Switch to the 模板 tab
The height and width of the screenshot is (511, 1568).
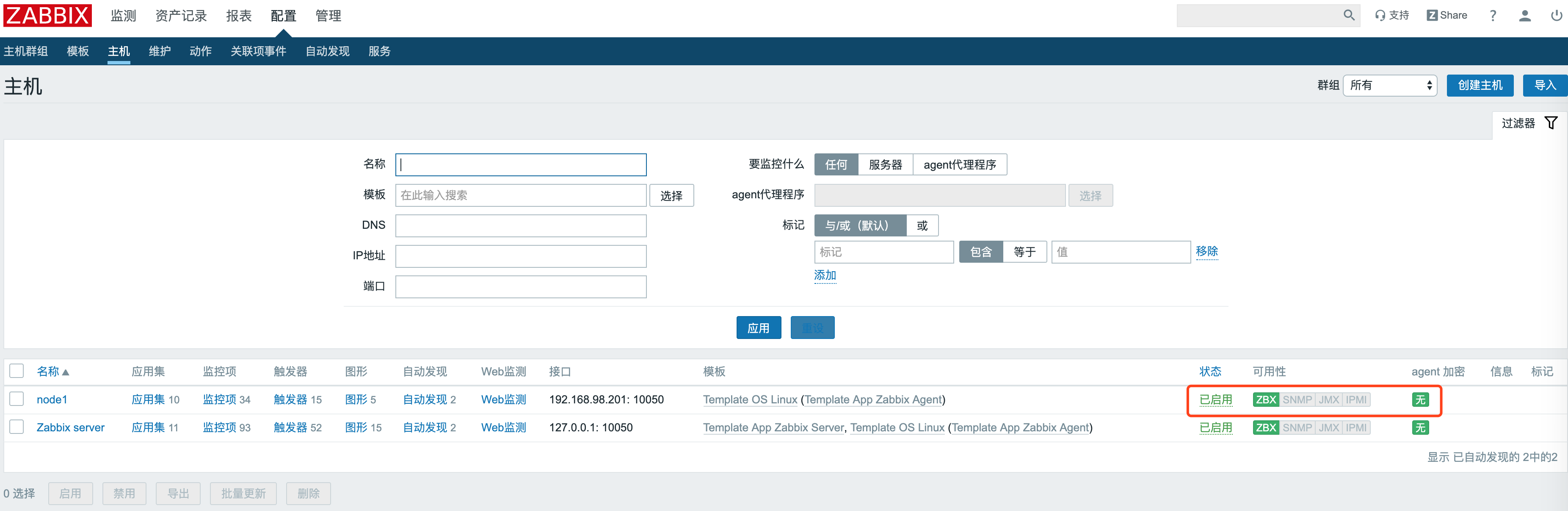click(x=77, y=51)
